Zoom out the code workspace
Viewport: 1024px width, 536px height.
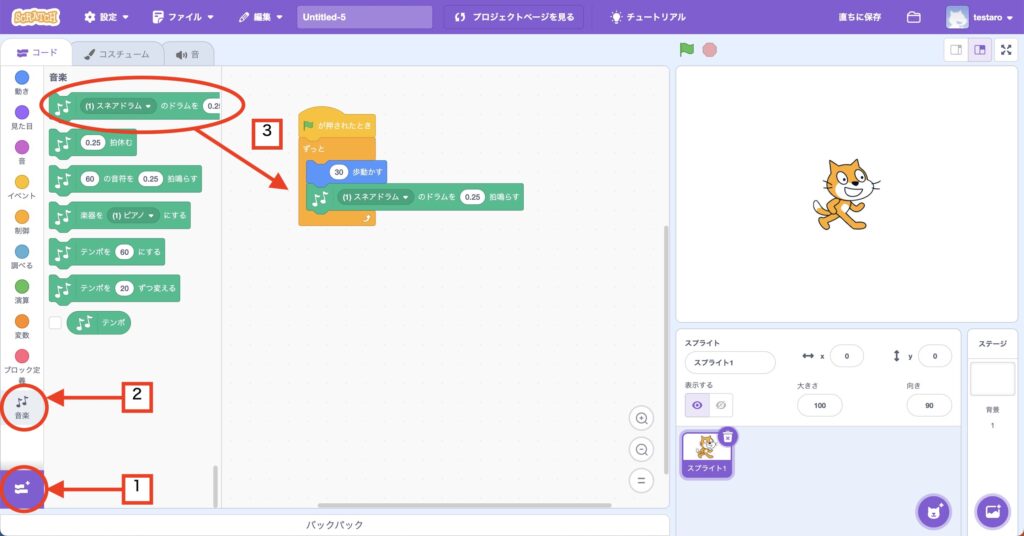(x=641, y=449)
